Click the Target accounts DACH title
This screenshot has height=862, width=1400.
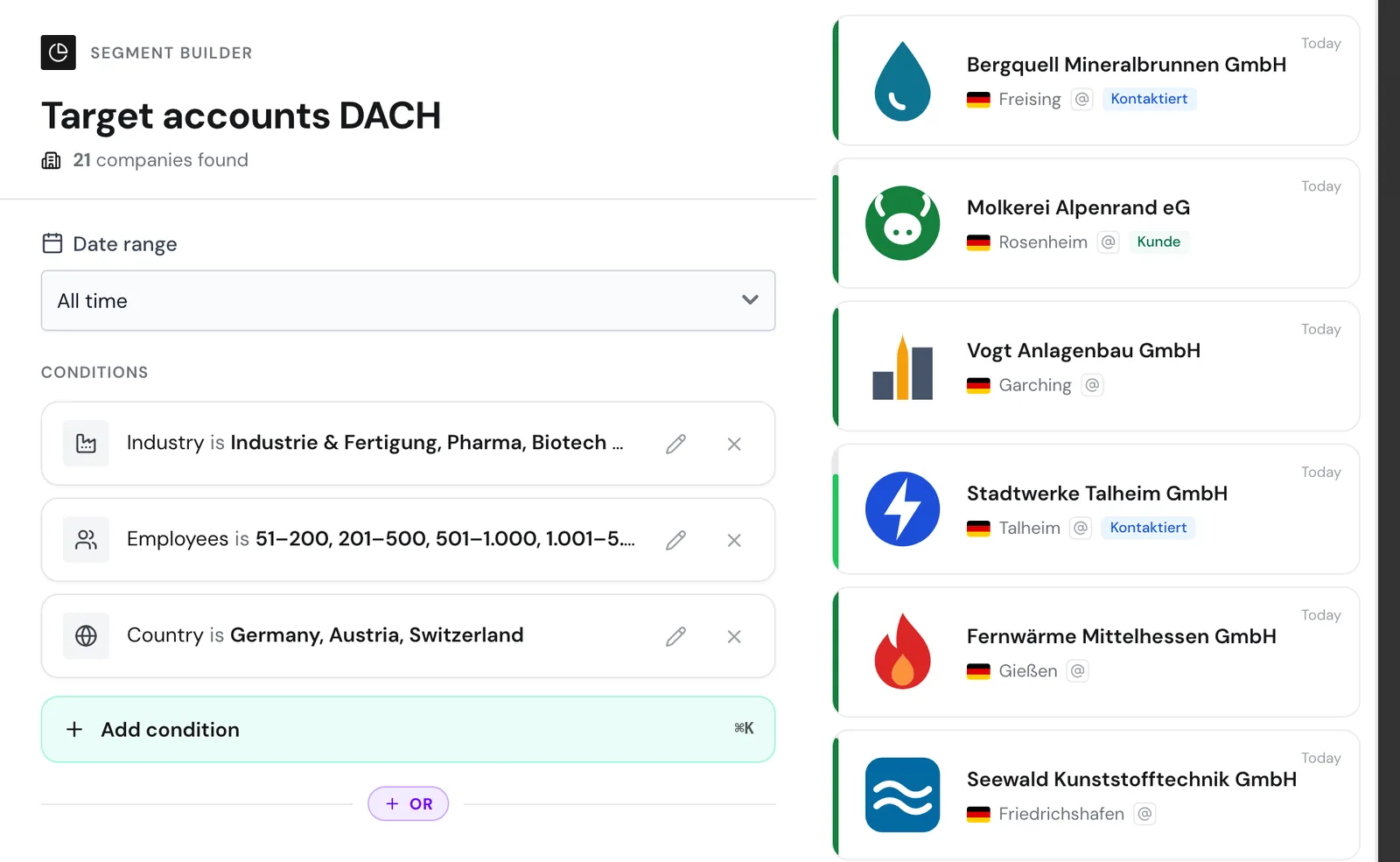click(241, 116)
